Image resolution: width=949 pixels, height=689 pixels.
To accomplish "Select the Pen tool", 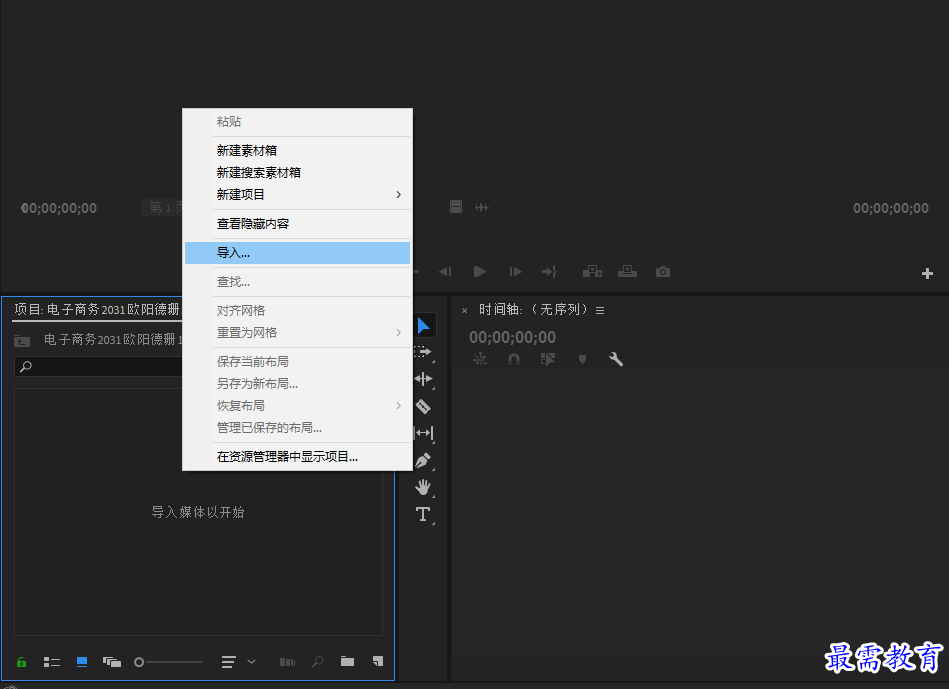I will point(423,460).
